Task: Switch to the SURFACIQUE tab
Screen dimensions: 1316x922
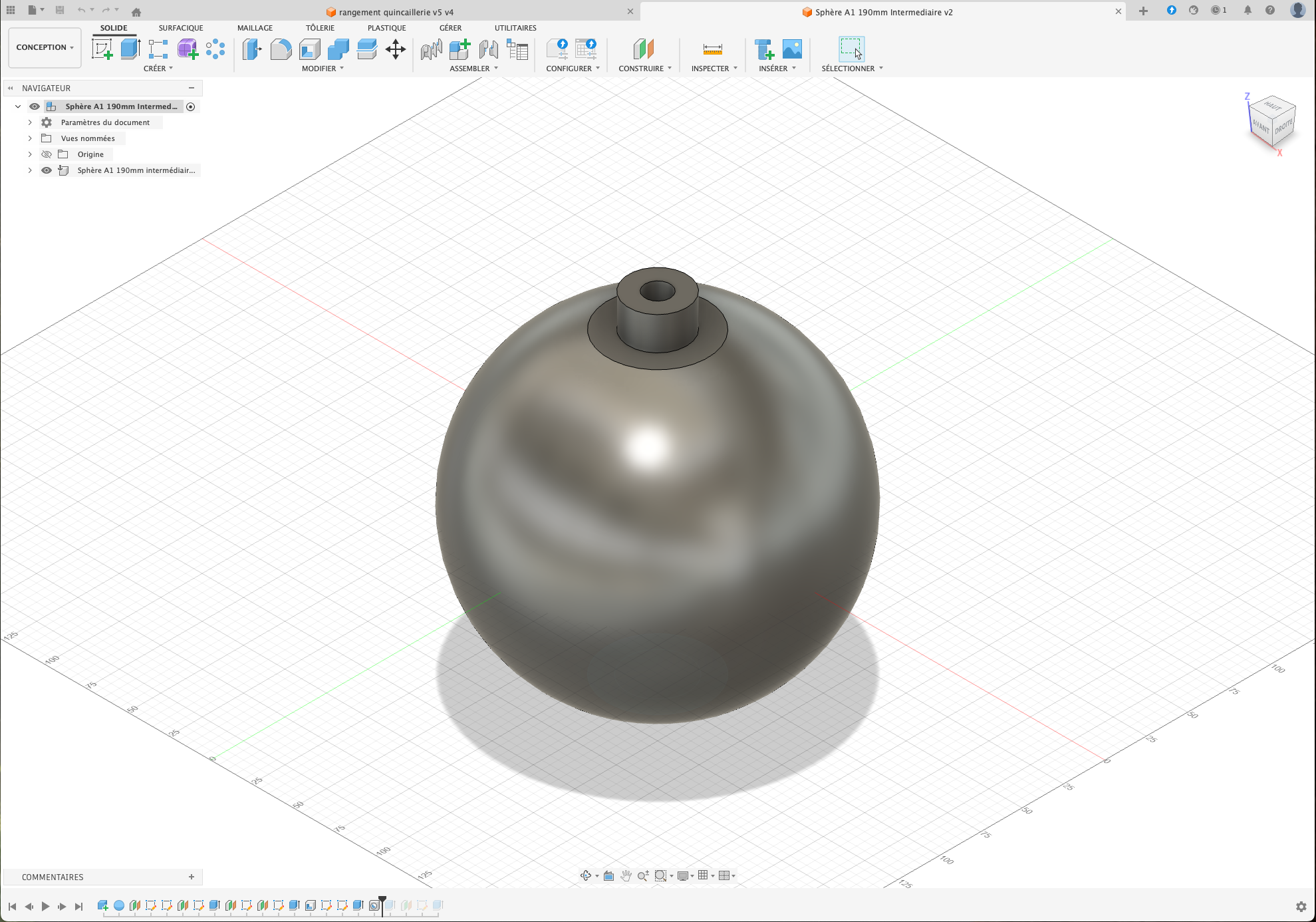Action: pos(180,27)
